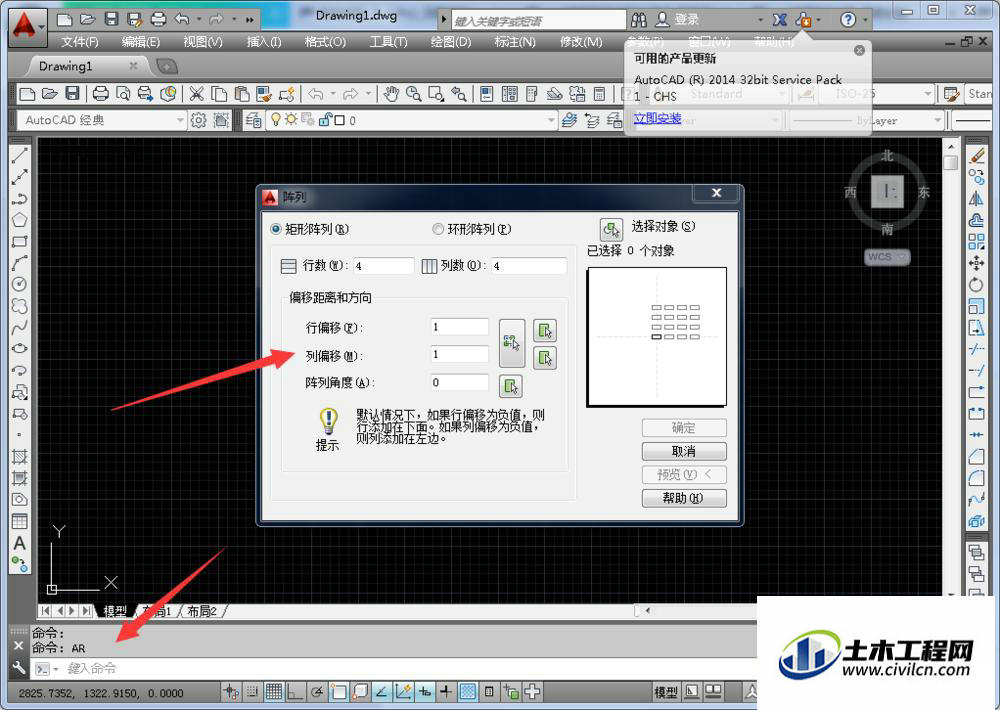Open the Table tool

[20, 521]
